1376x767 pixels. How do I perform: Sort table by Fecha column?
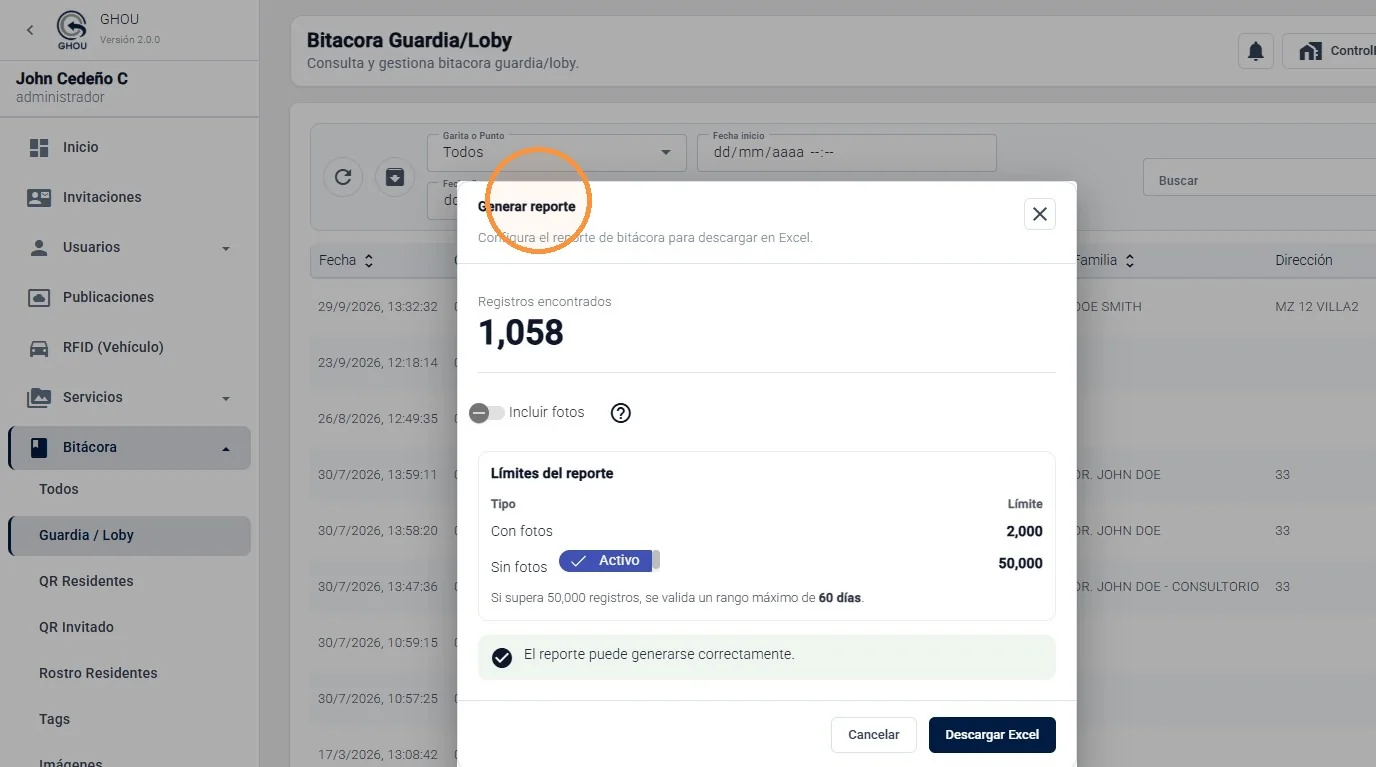click(x=346, y=260)
